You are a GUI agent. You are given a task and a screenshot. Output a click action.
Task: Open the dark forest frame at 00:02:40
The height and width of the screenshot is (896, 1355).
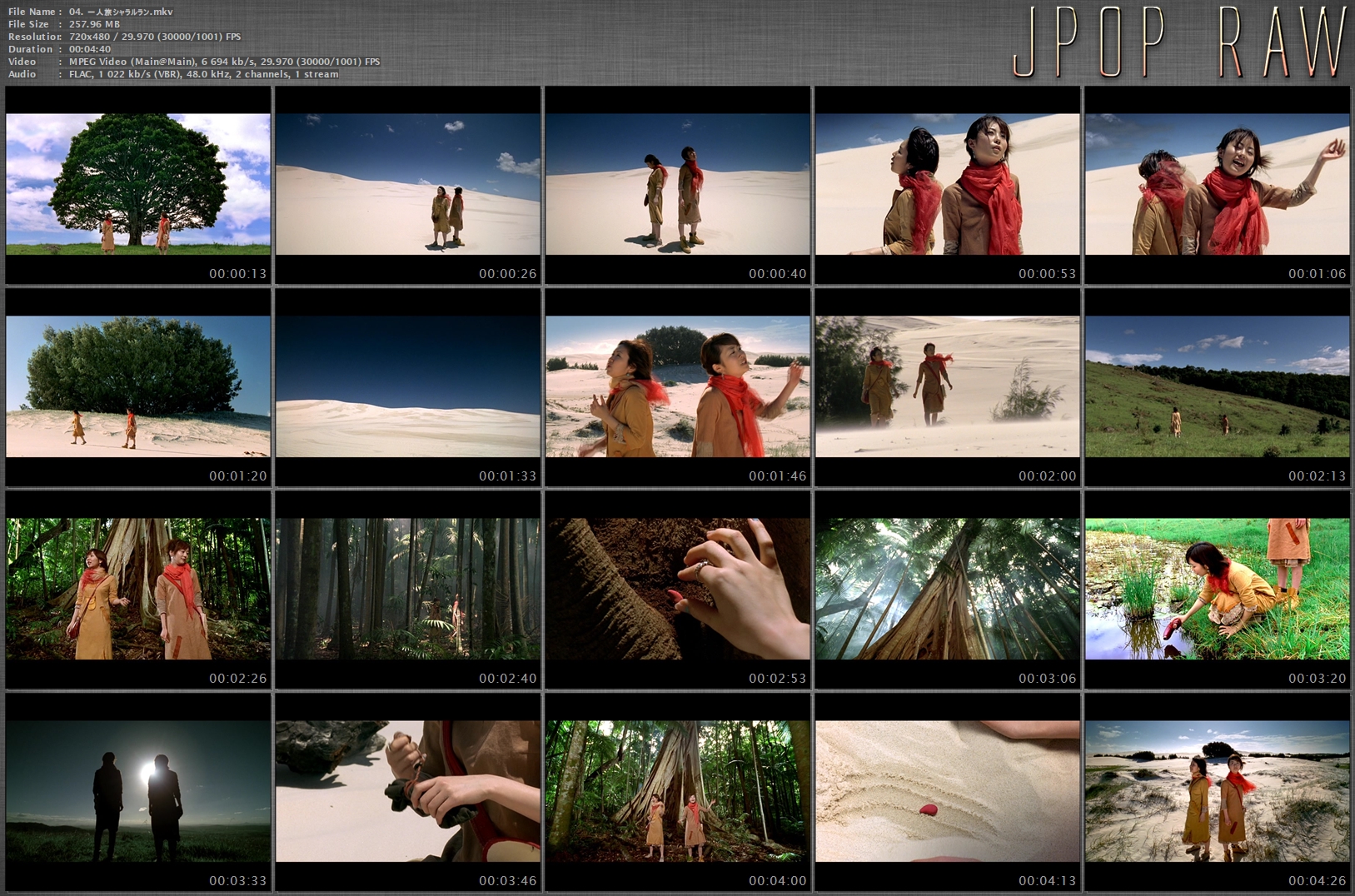click(408, 590)
